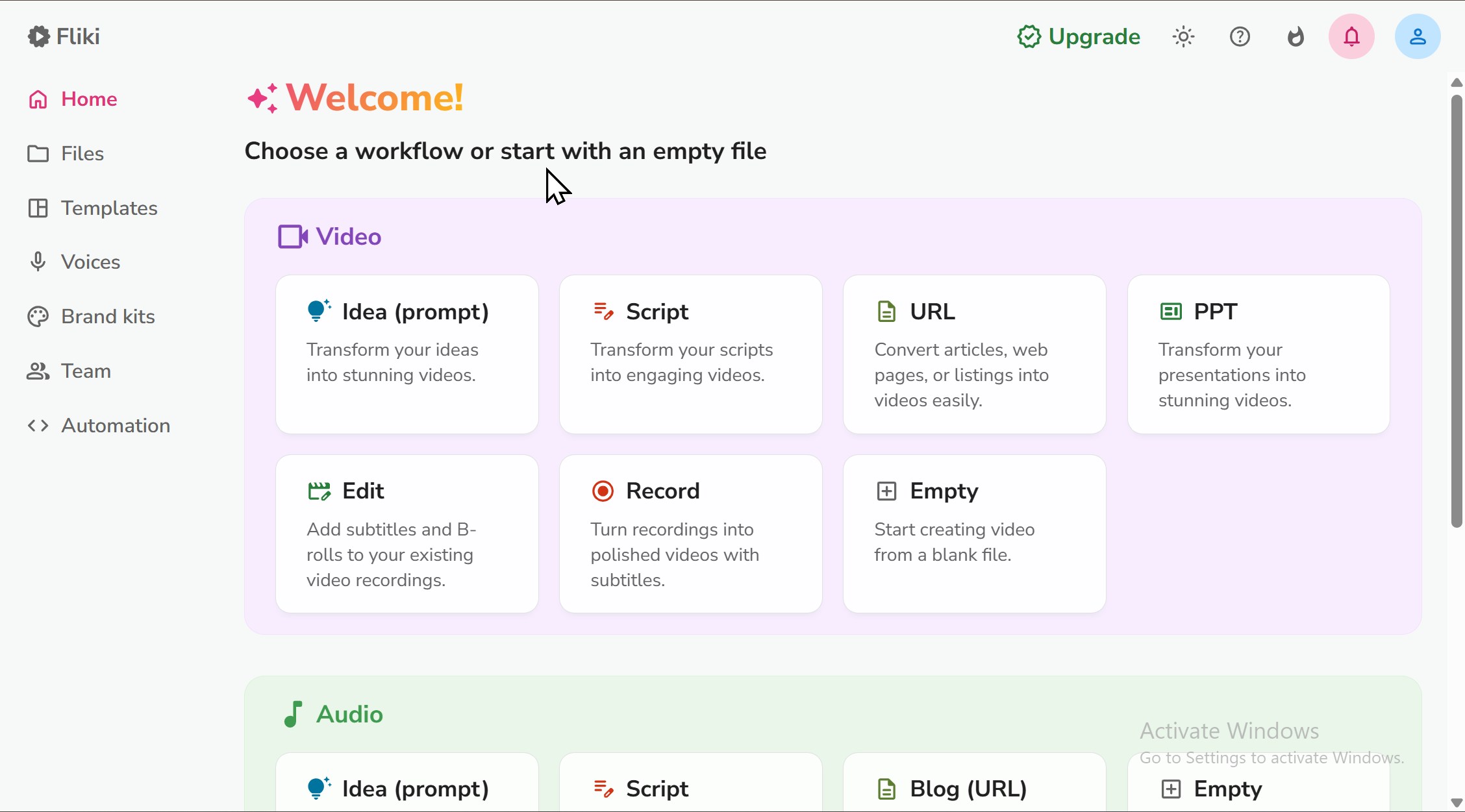
Task: Click the Home house icon
Action: (38, 99)
